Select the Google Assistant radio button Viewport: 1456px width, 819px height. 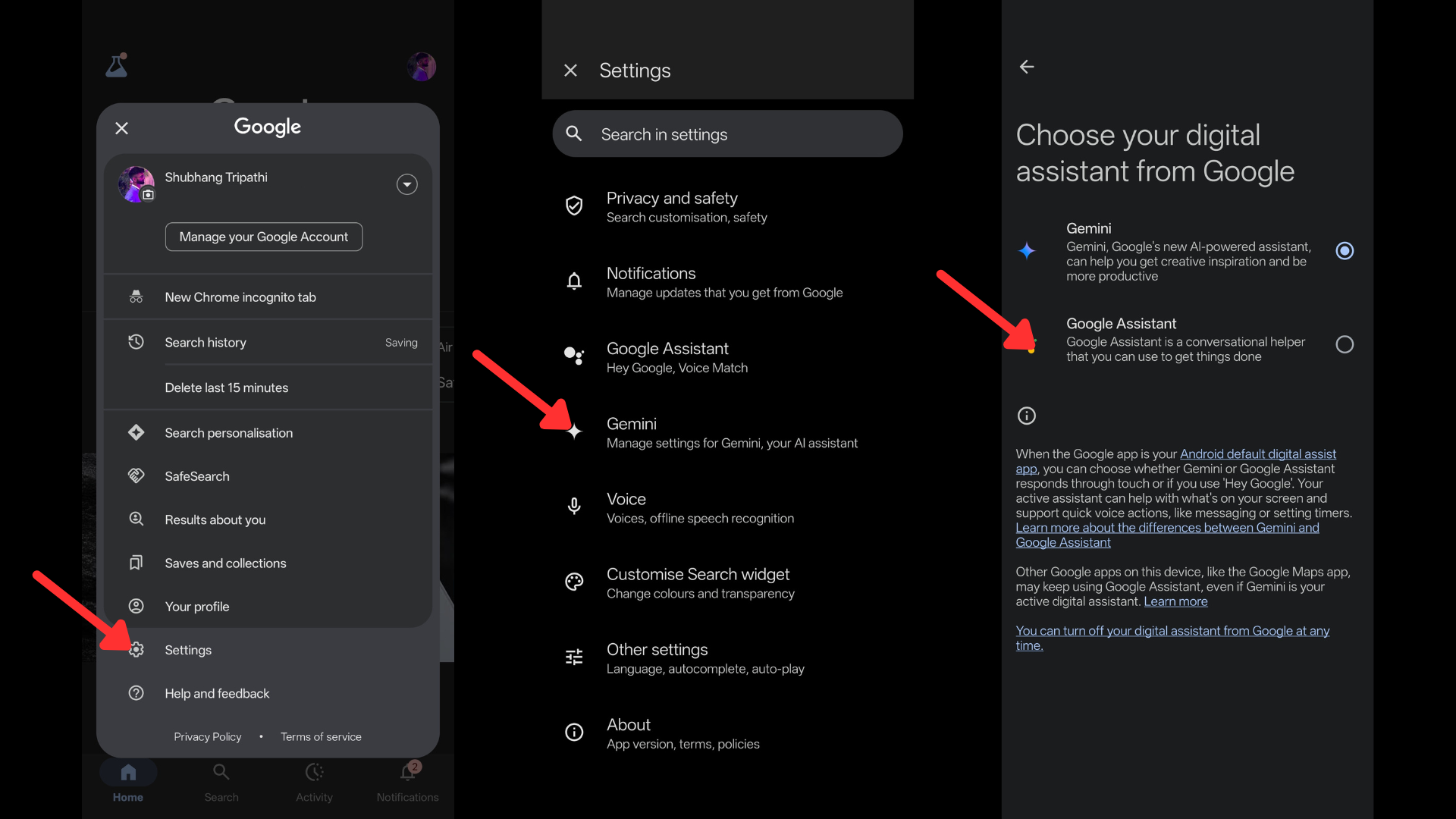point(1345,344)
